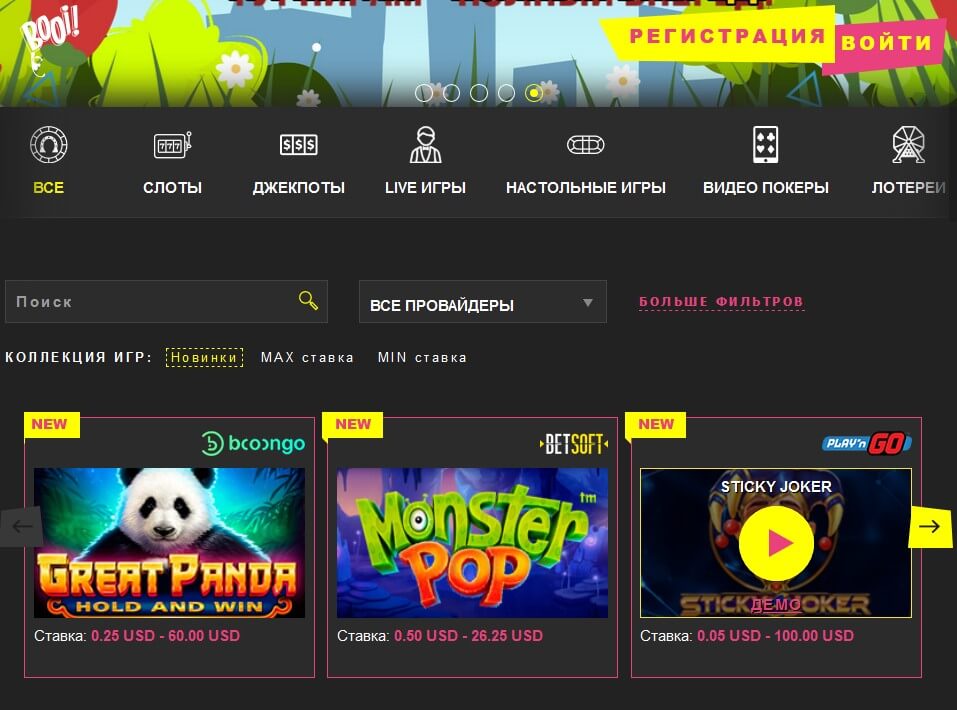Open the ДЕМО link for Sticky Joker
The image size is (957, 710).
coord(777,605)
